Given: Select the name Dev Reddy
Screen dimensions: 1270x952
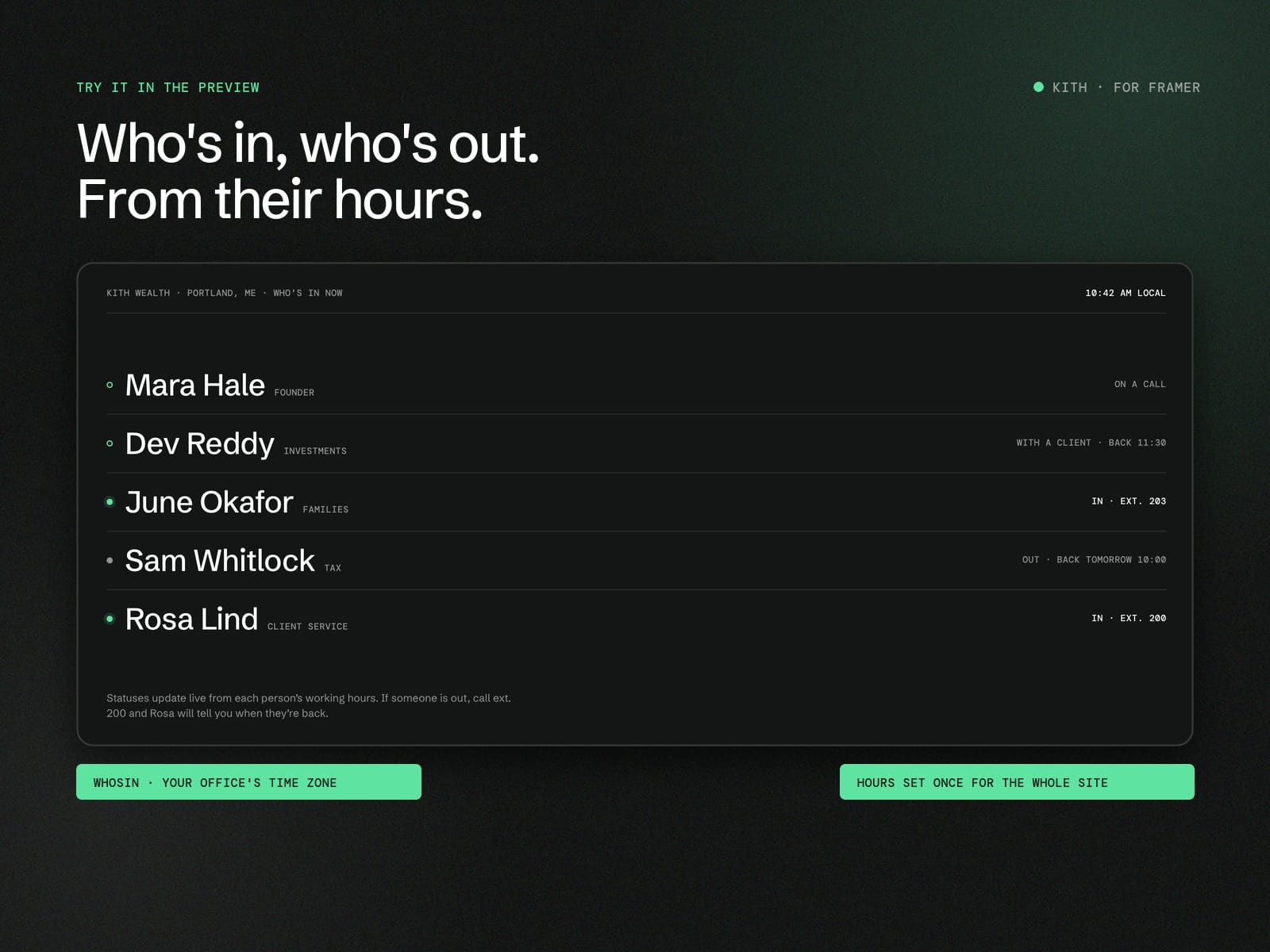Looking at the screenshot, I should tap(200, 443).
